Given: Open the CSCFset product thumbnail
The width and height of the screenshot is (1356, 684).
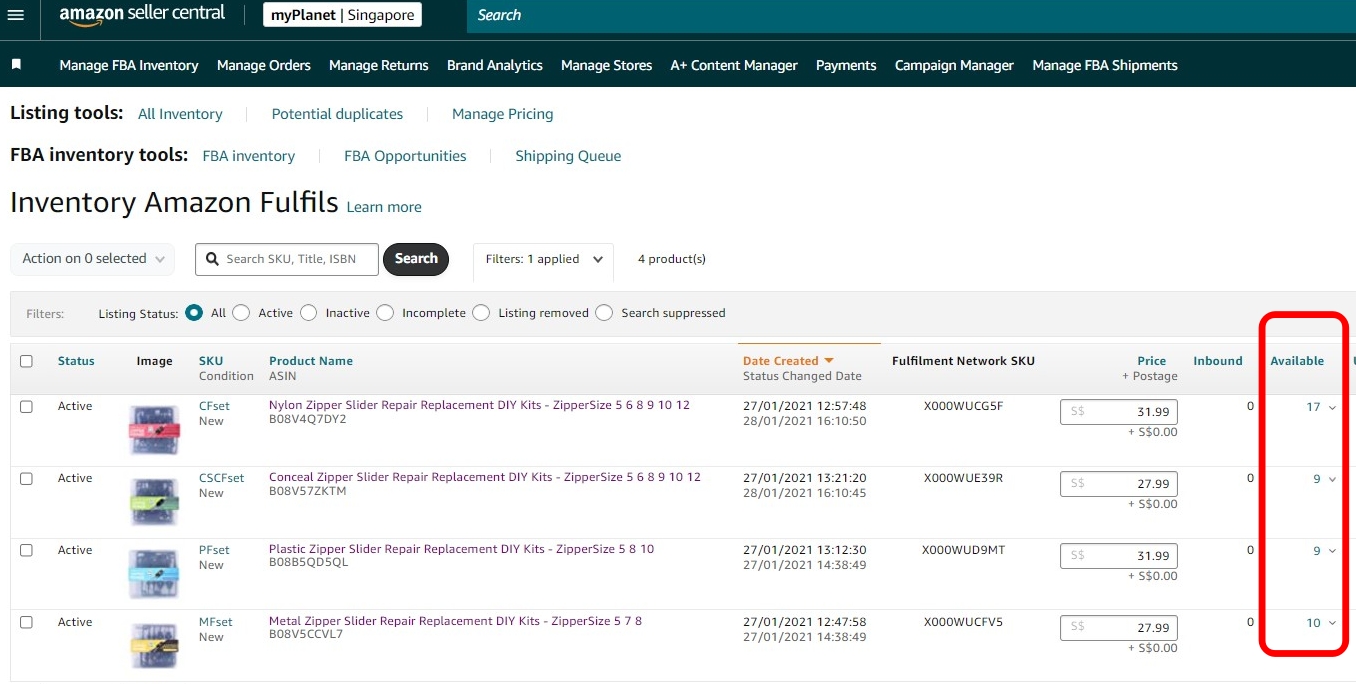Looking at the screenshot, I should coord(154,501).
